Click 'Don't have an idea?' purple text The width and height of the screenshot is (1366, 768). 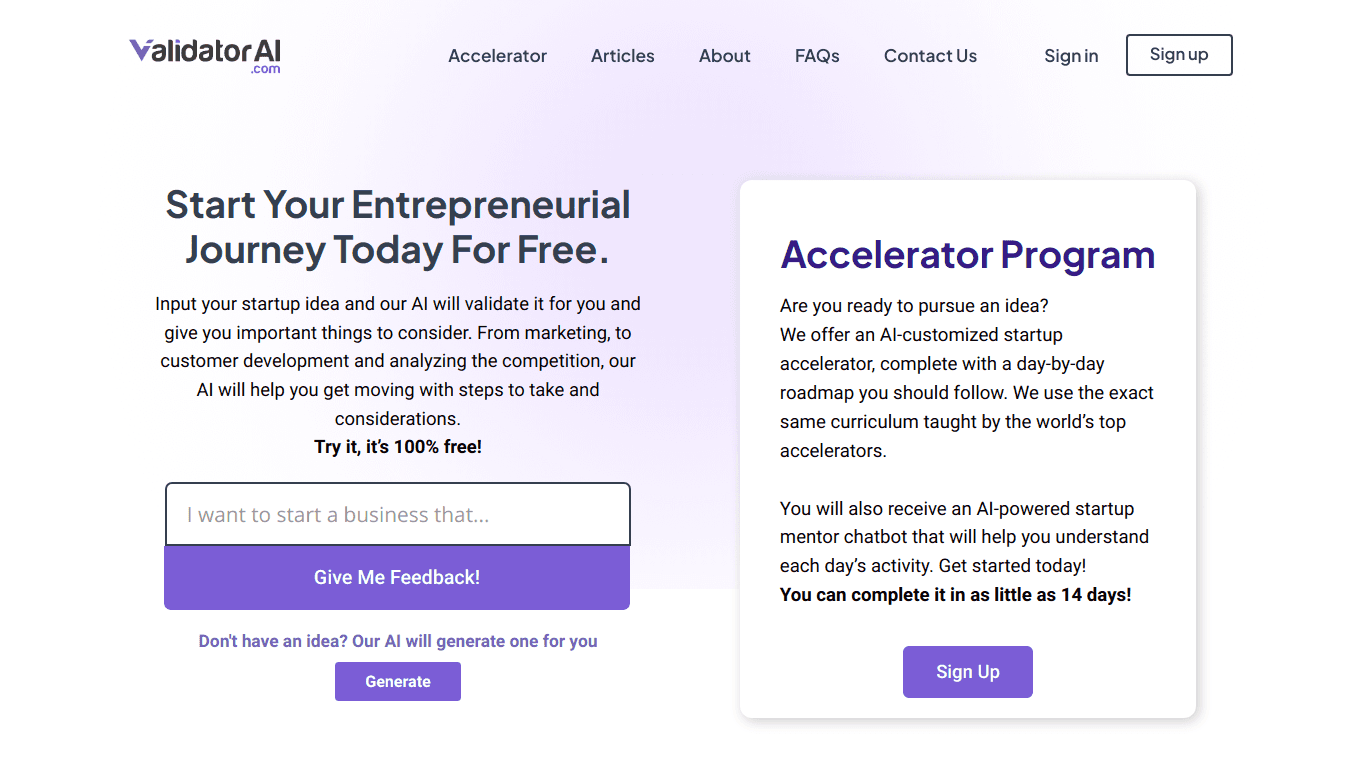397,641
